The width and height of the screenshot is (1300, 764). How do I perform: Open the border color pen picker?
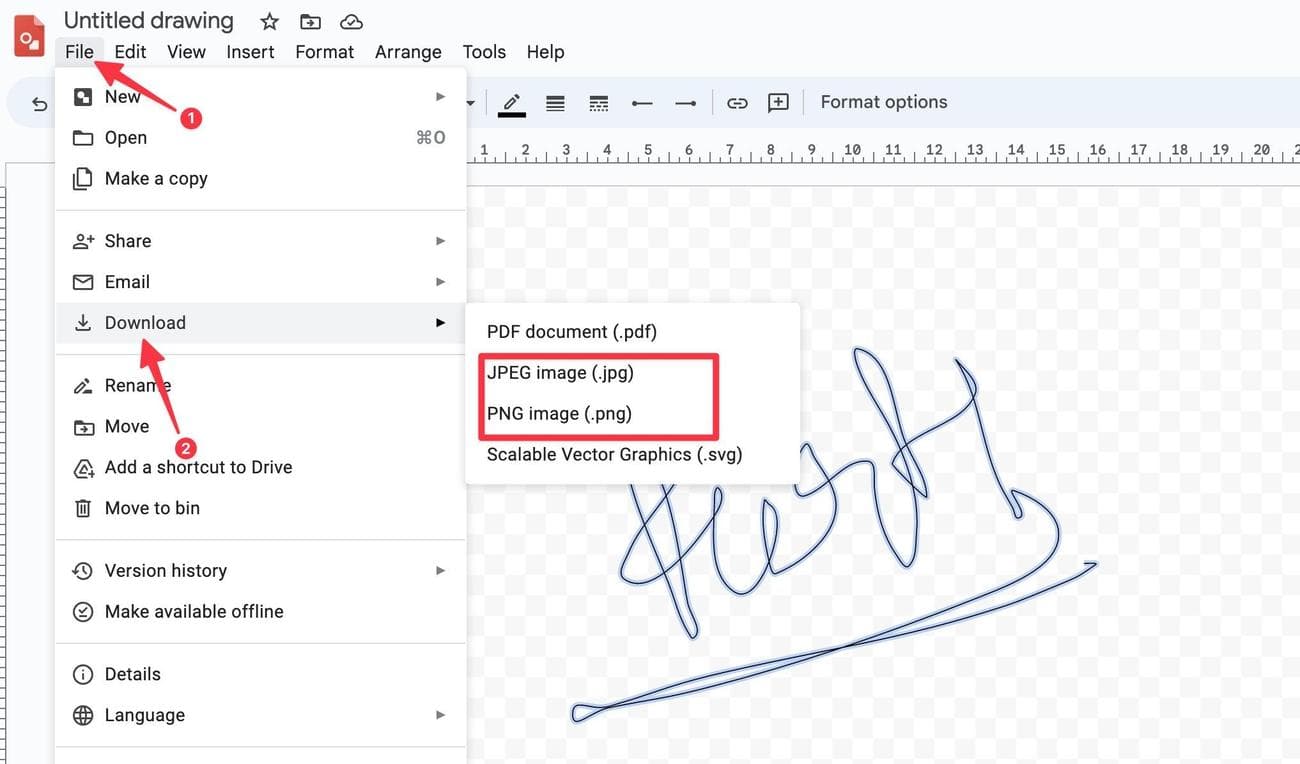512,103
